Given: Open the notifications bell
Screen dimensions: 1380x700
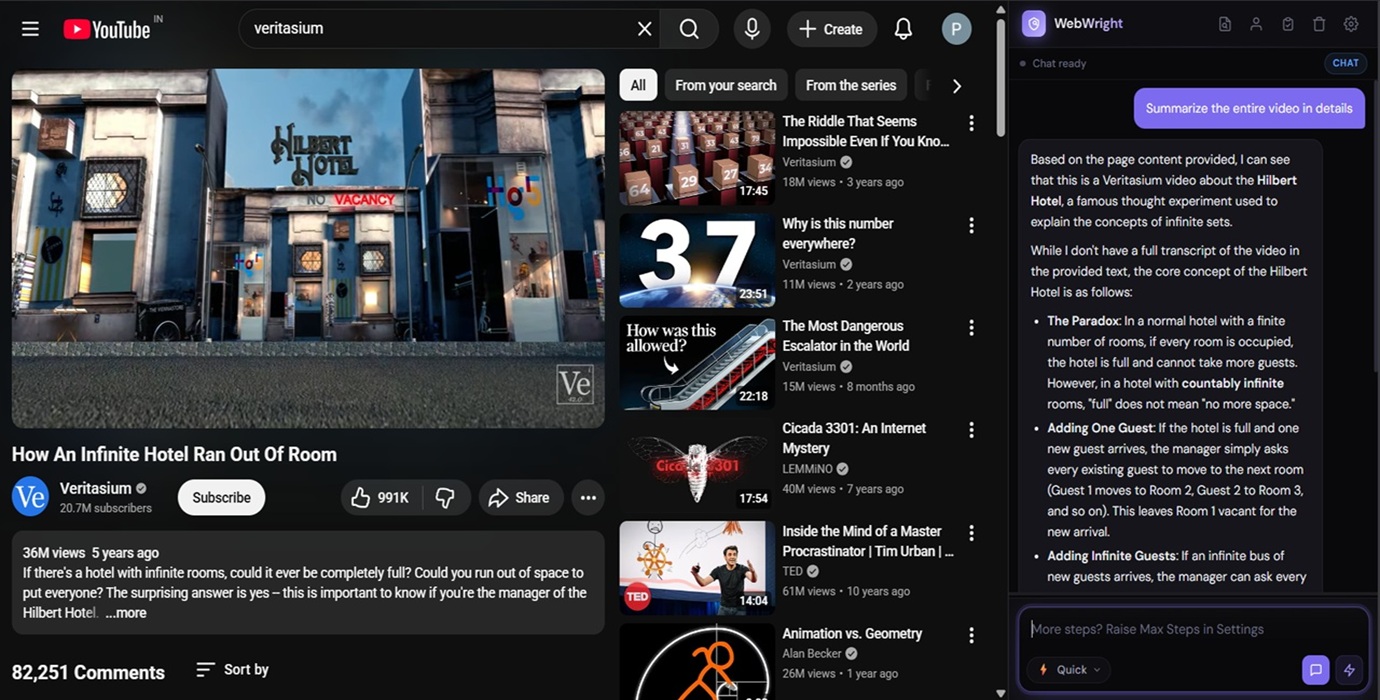Looking at the screenshot, I should [903, 29].
